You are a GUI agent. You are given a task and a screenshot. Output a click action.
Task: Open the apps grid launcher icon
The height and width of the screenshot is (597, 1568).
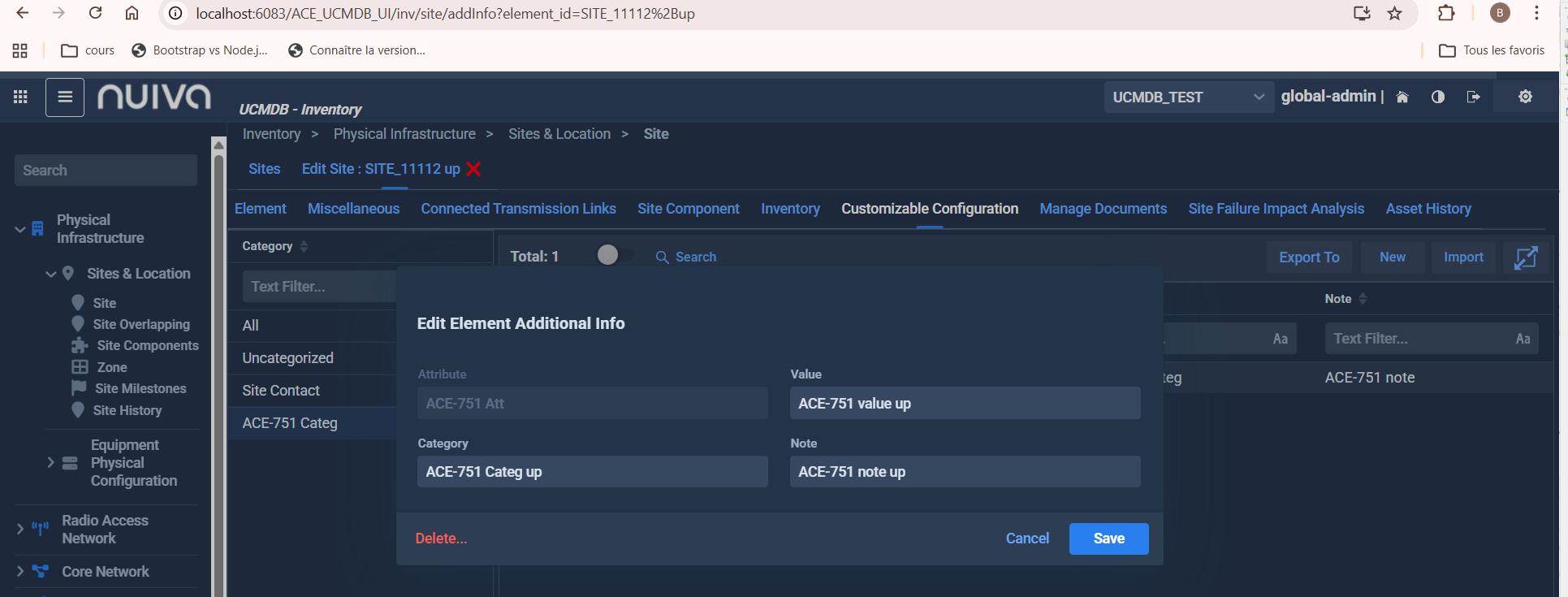click(21, 97)
